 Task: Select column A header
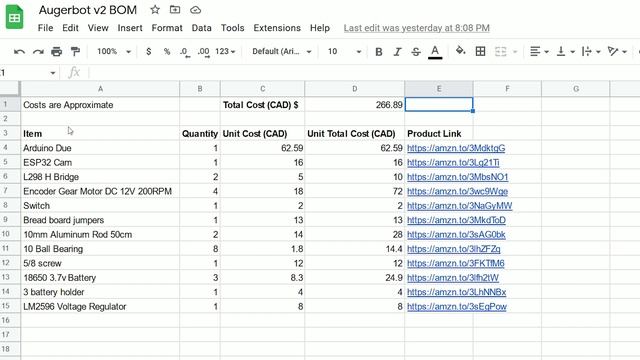tap(100, 89)
